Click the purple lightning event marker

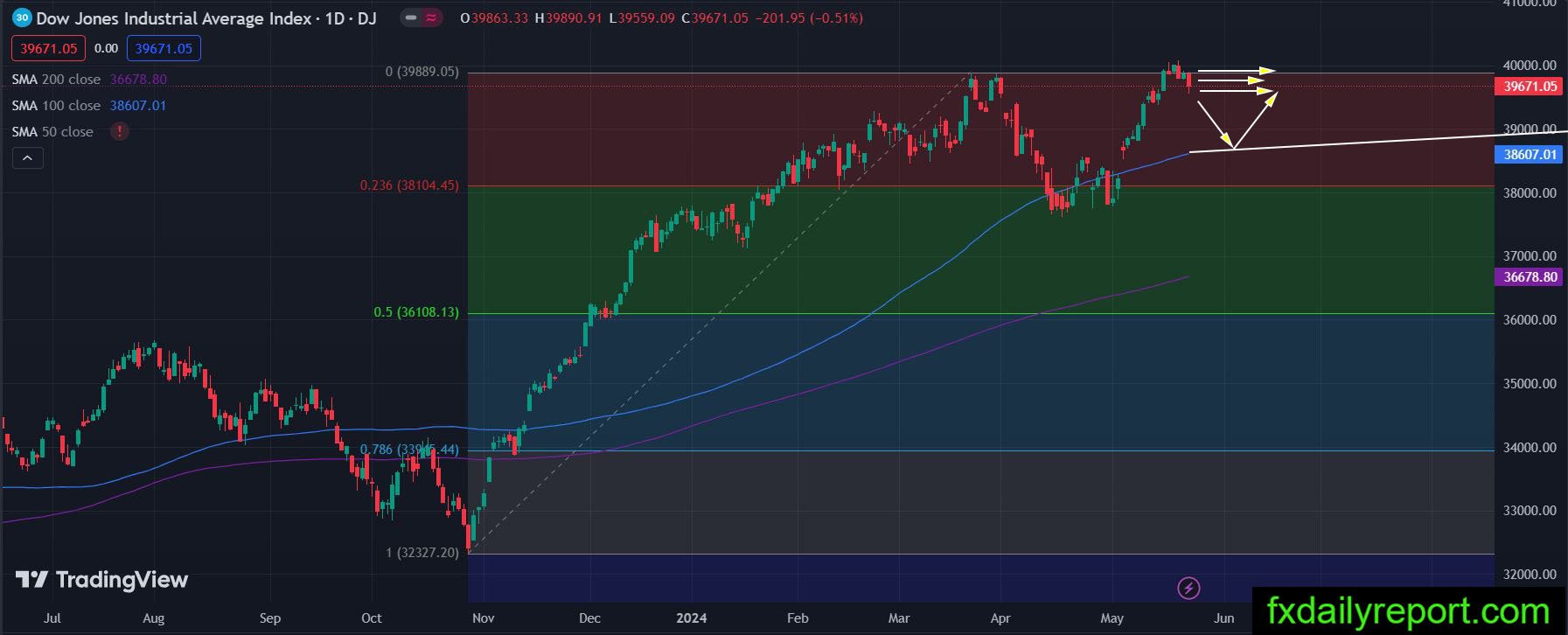click(1188, 588)
